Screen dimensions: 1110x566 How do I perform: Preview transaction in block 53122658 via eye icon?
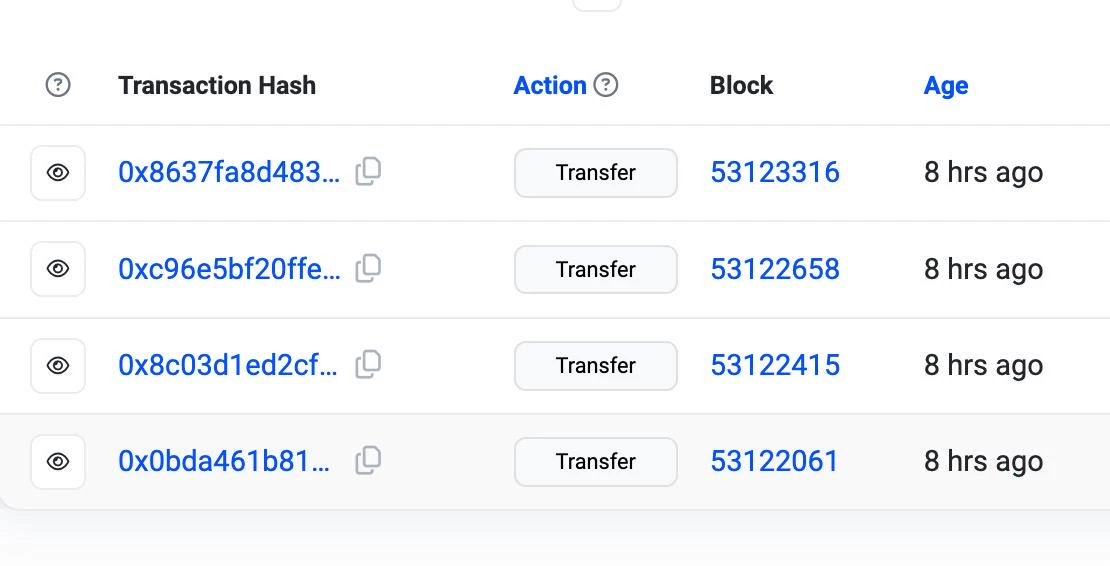58,269
